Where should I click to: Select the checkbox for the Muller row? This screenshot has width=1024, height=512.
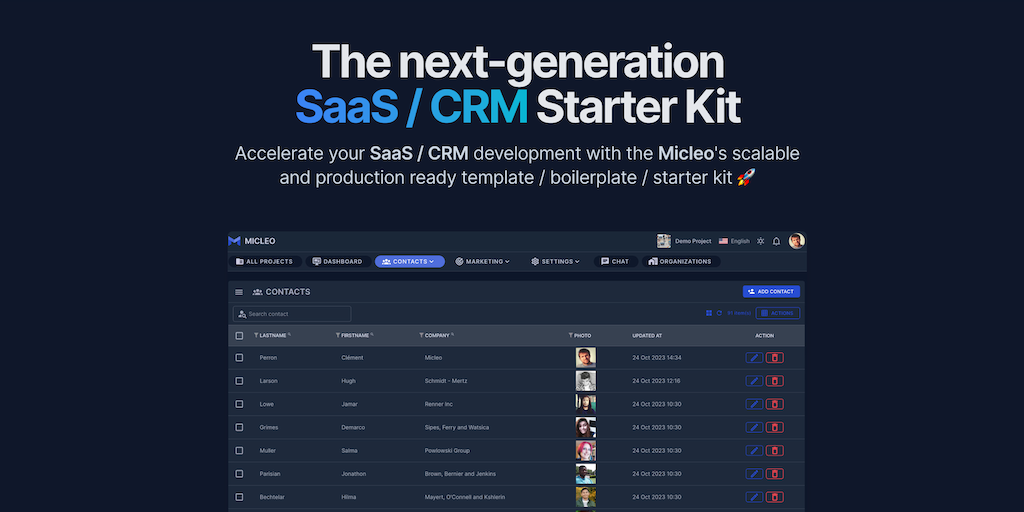pyautogui.click(x=239, y=450)
